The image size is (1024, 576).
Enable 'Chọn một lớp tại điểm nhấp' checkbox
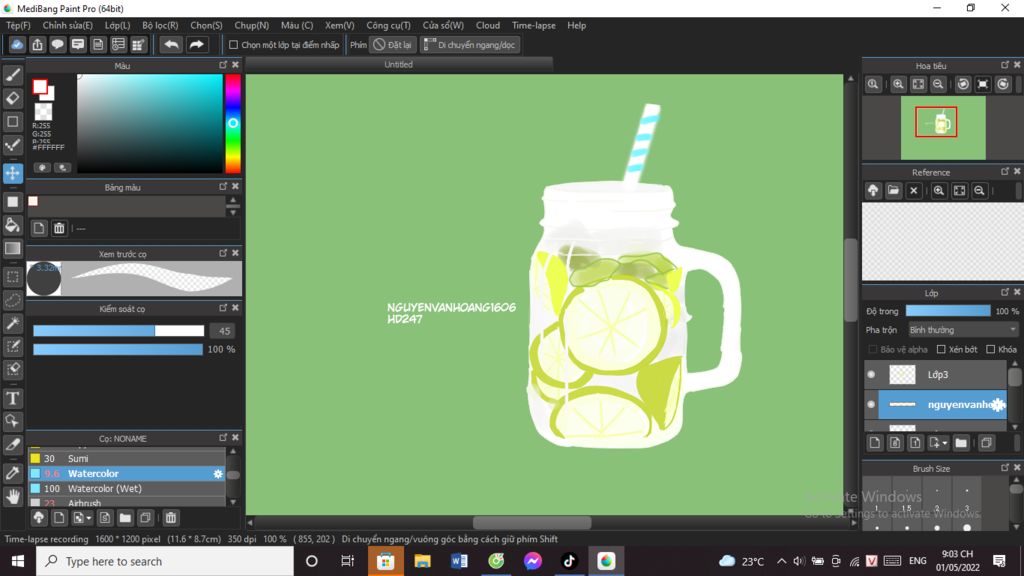[x=233, y=45]
